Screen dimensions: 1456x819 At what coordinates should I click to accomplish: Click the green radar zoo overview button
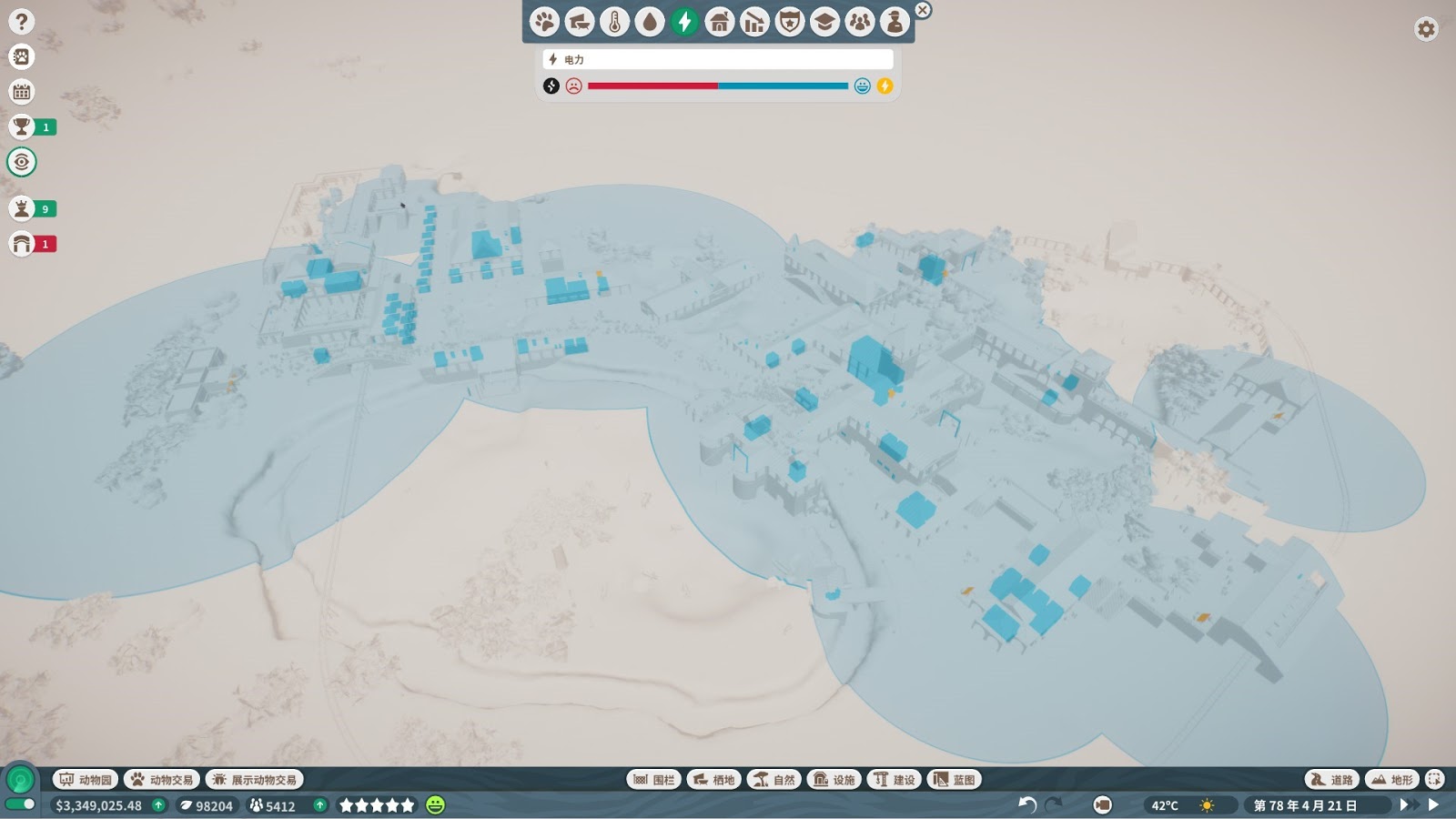(20, 780)
